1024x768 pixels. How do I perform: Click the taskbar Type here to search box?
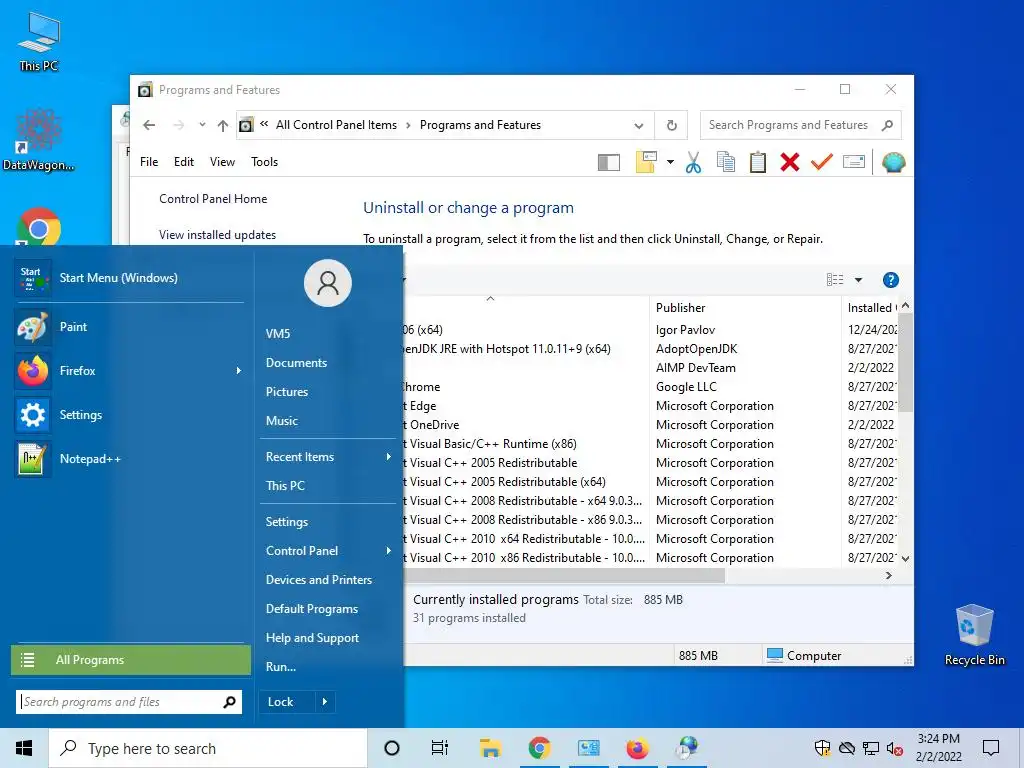pos(208,748)
